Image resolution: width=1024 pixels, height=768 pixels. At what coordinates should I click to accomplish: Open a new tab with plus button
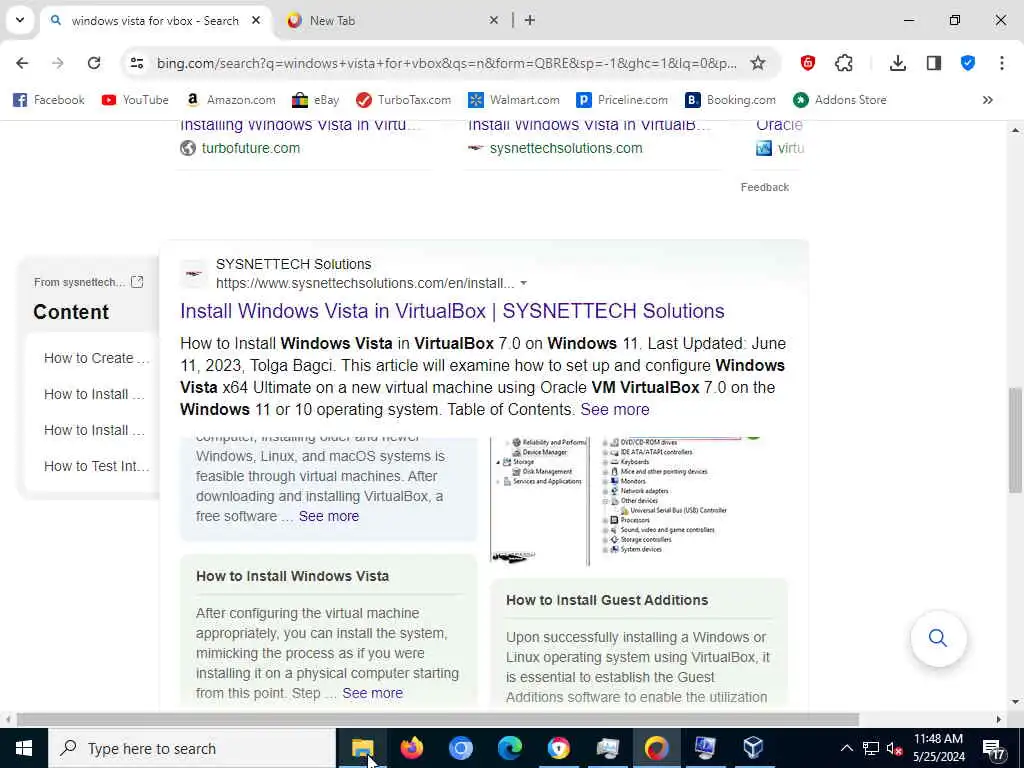tap(530, 20)
